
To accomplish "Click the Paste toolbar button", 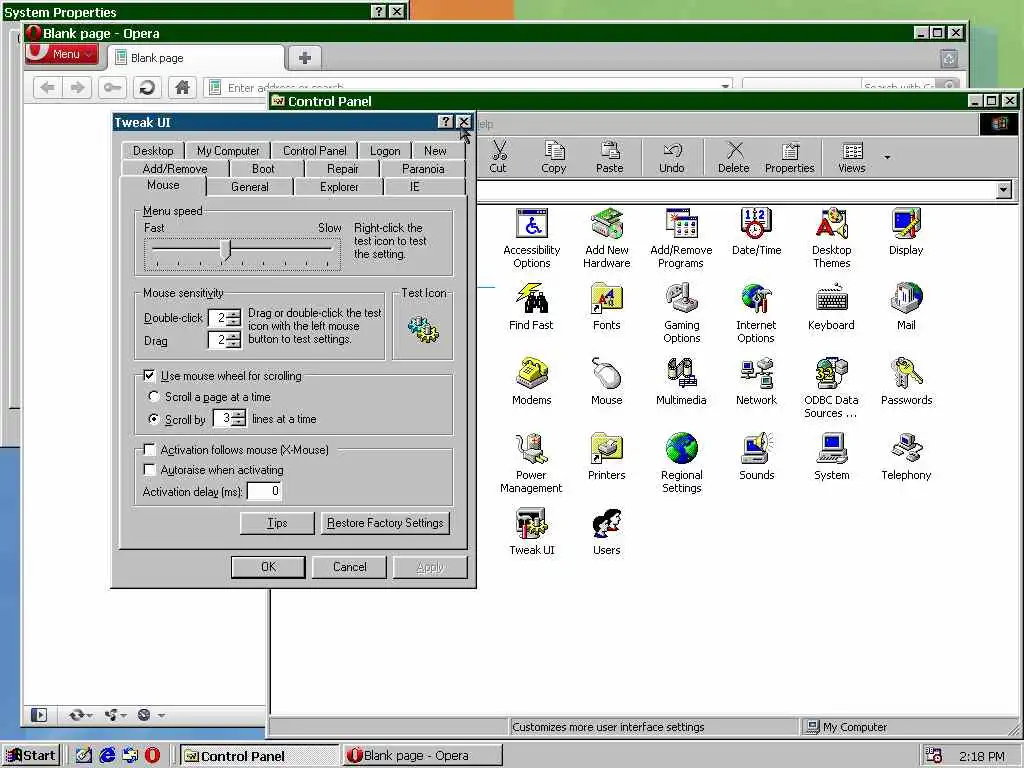I will (609, 157).
